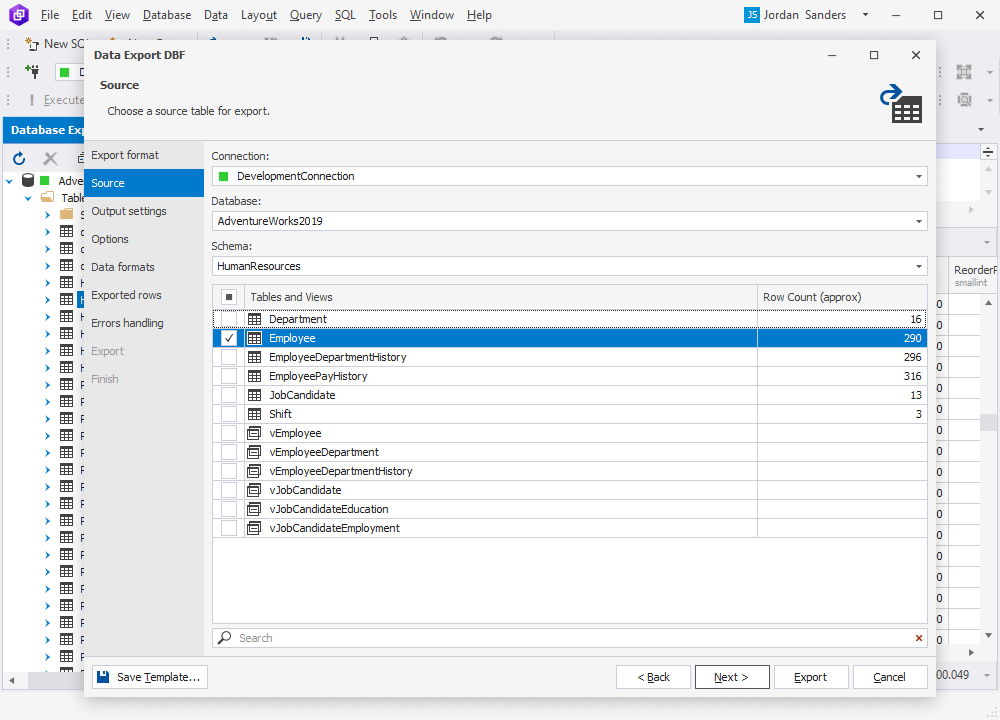
Task: Check the Department table for export
Action: pyautogui.click(x=229, y=319)
